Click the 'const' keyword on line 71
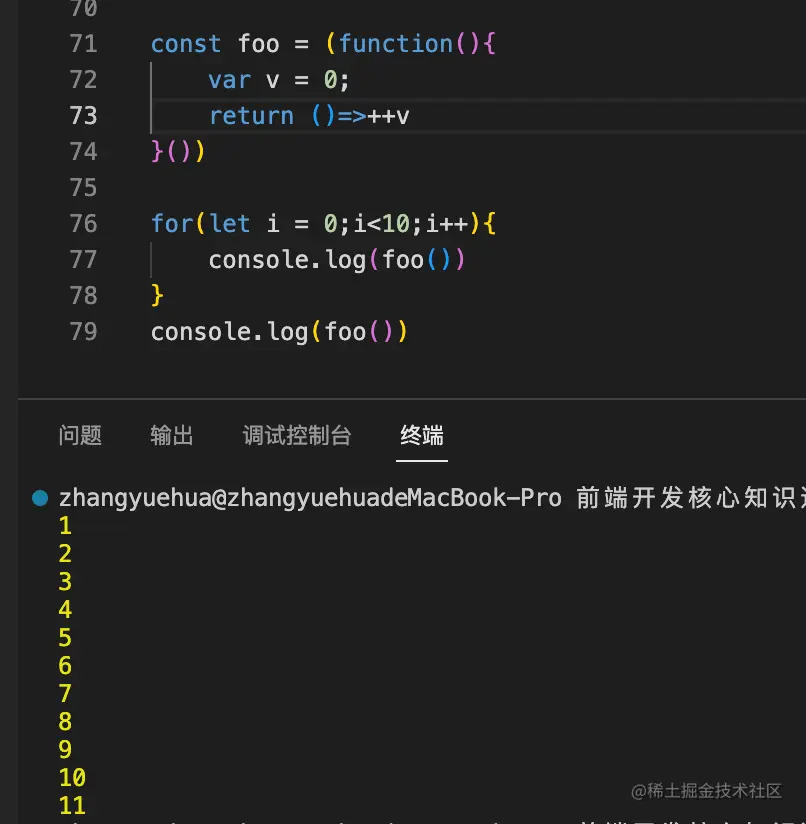 tap(186, 44)
